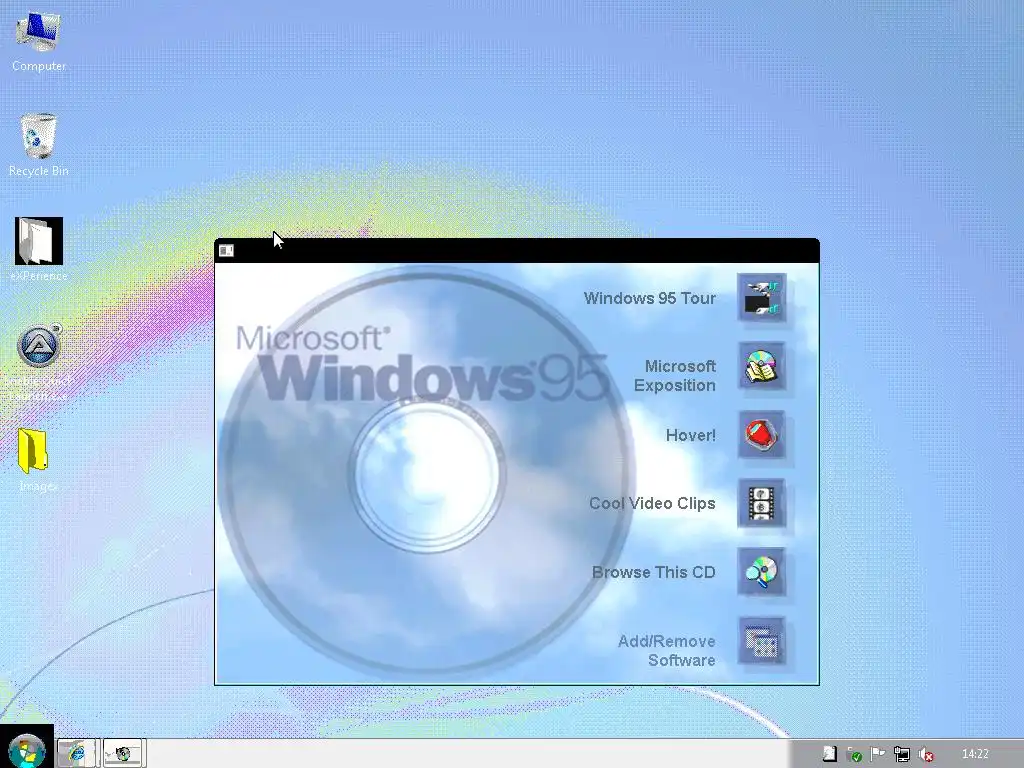The height and width of the screenshot is (768, 1024).
Task: Click the Browse This CD label
Action: pyautogui.click(x=654, y=572)
